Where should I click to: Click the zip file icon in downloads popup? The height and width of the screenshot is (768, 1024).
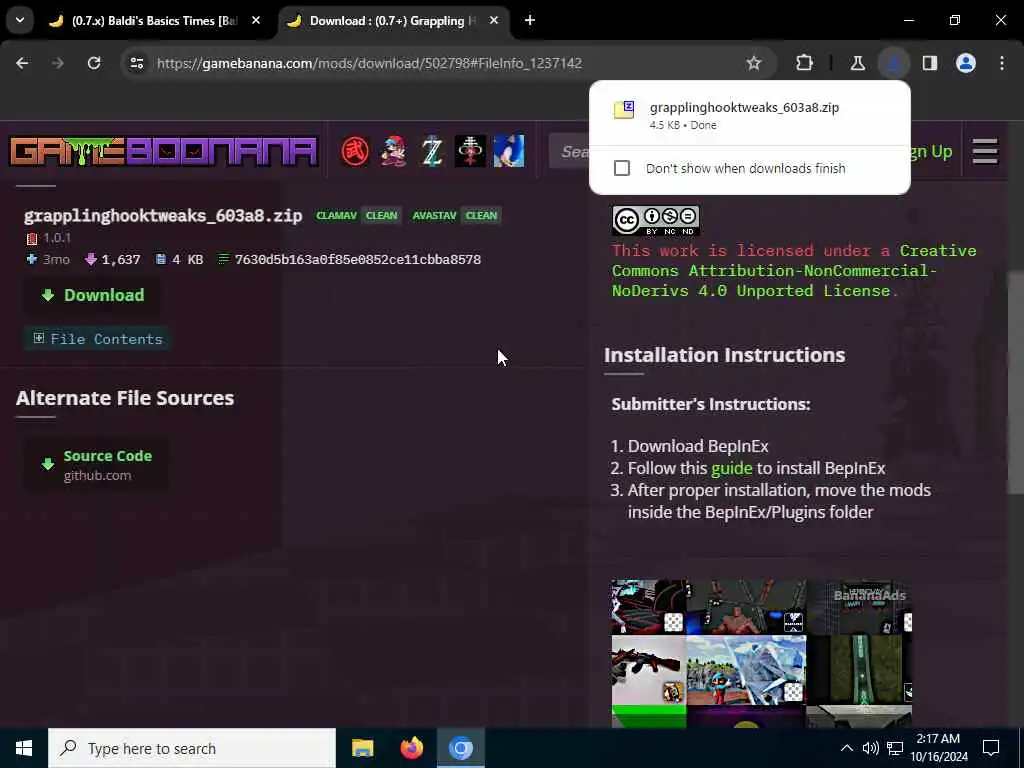coord(624,109)
